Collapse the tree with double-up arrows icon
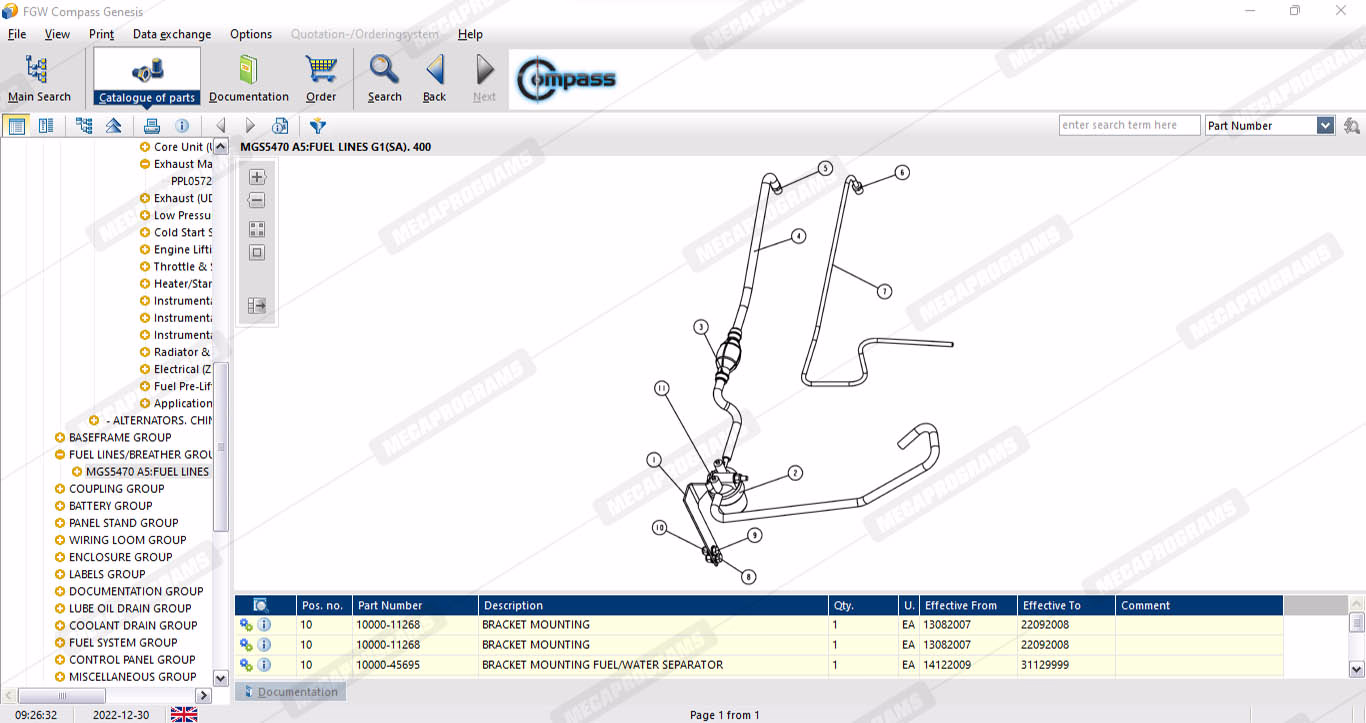This screenshot has height=723, width=1366. click(x=114, y=126)
